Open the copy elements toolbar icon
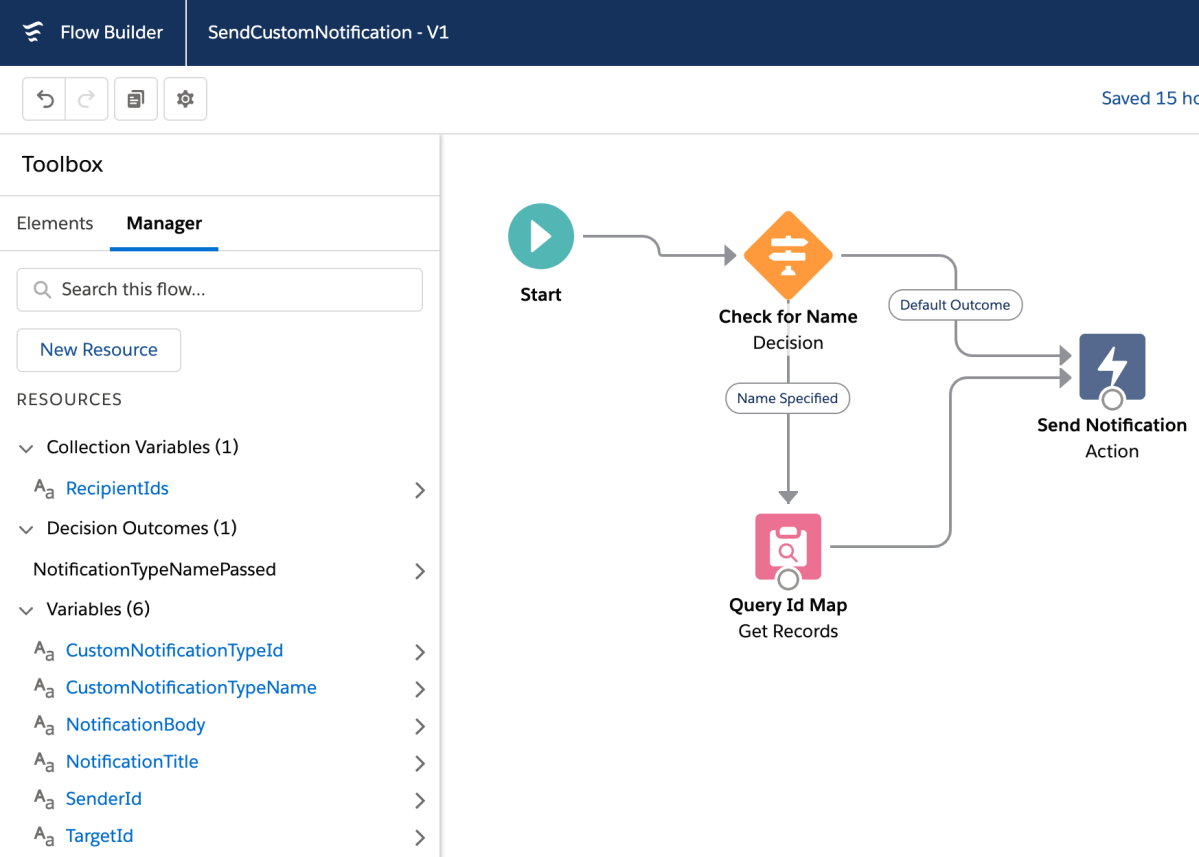Screen dimensions: 1199x857 [x=136, y=99]
